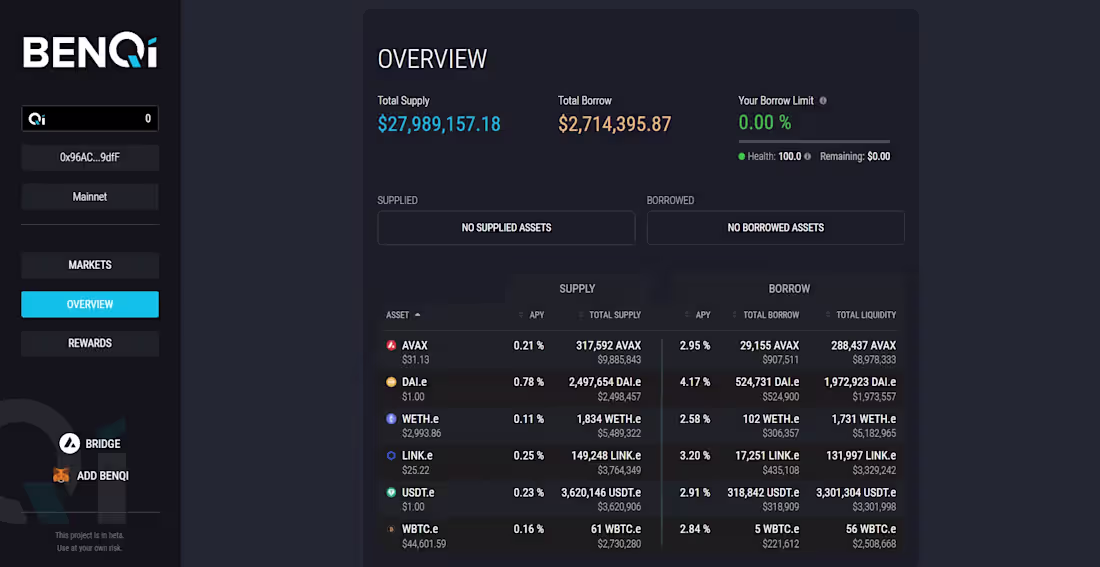Image resolution: width=1100 pixels, height=567 pixels.
Task: Sort by Asset column arrow
Action: [417, 315]
